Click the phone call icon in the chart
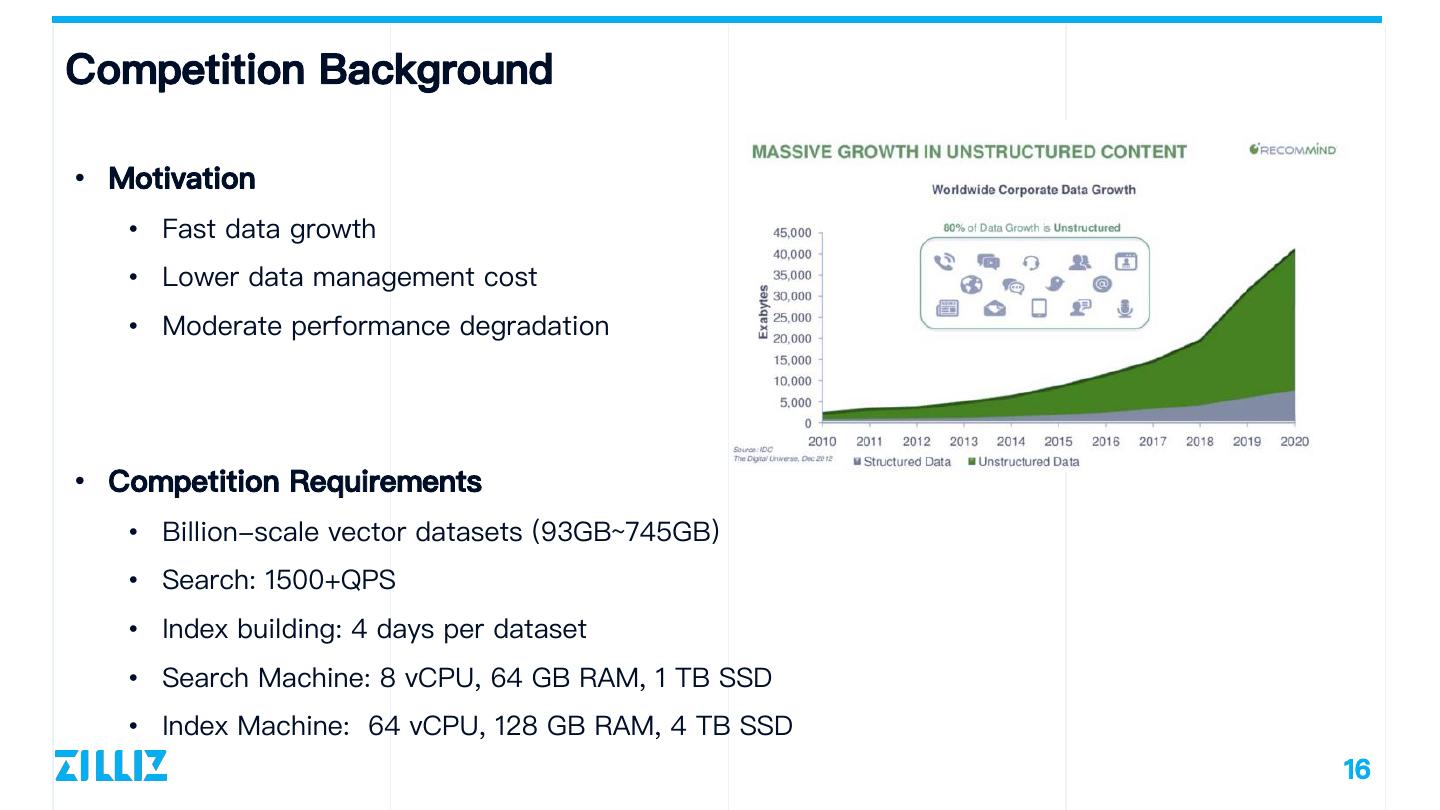The height and width of the screenshot is (810, 1440). (x=944, y=262)
